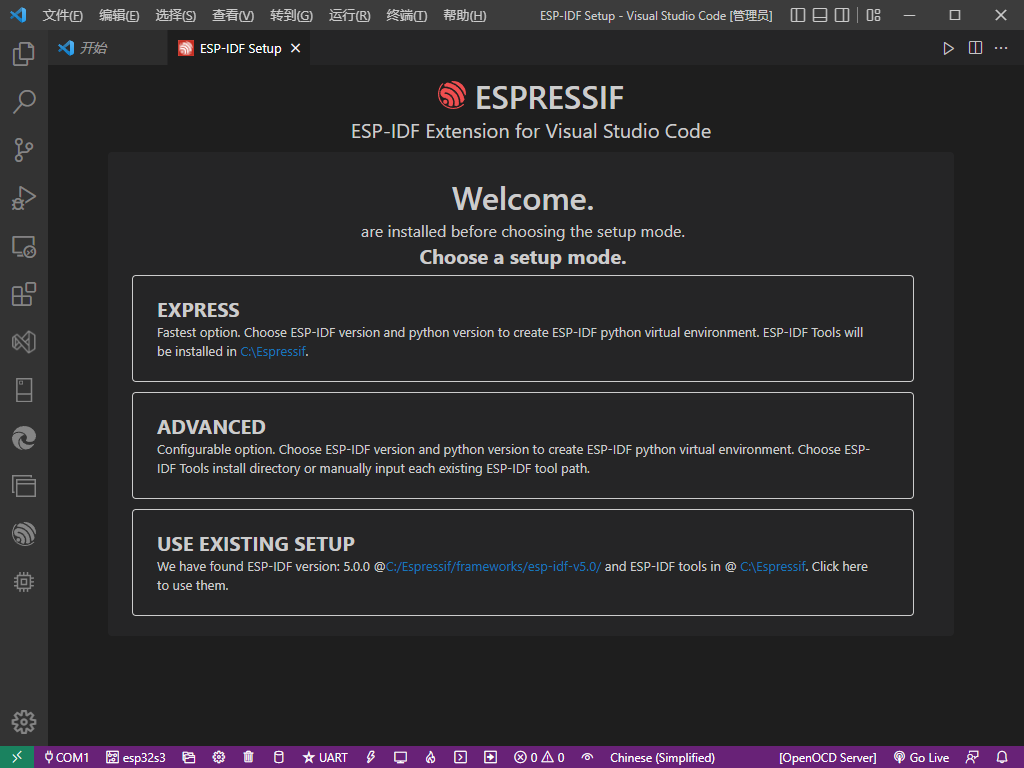1024x768 pixels.
Task: Click the C:\Espressif link in EXPRESS card
Action: (273, 351)
